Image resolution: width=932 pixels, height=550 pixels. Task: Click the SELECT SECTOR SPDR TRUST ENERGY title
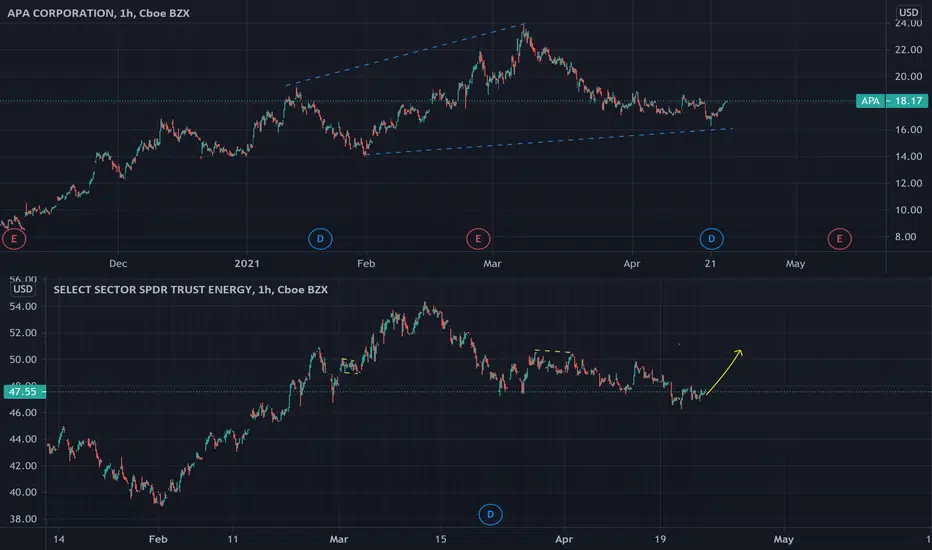pos(190,290)
